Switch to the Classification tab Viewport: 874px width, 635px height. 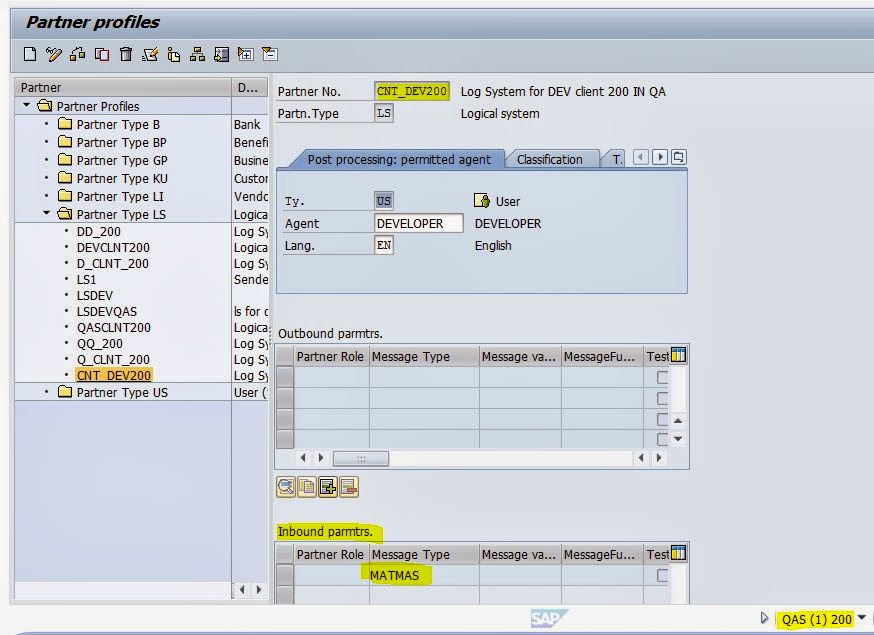click(x=548, y=158)
